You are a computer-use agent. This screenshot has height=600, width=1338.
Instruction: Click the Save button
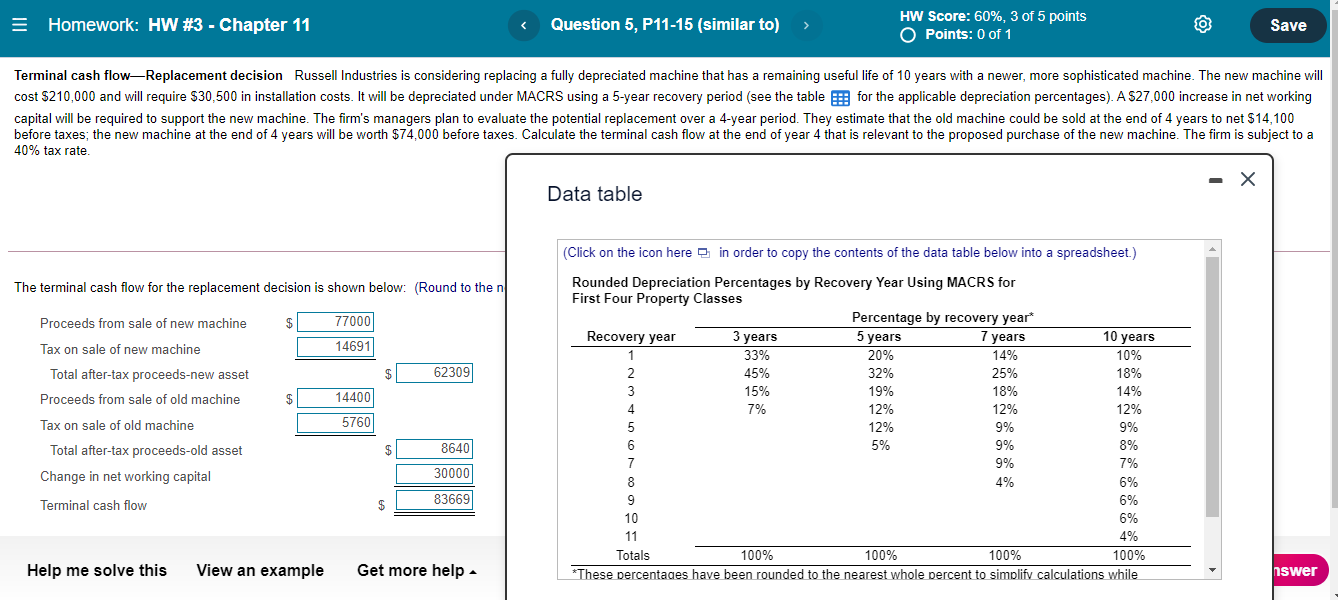coord(1288,24)
